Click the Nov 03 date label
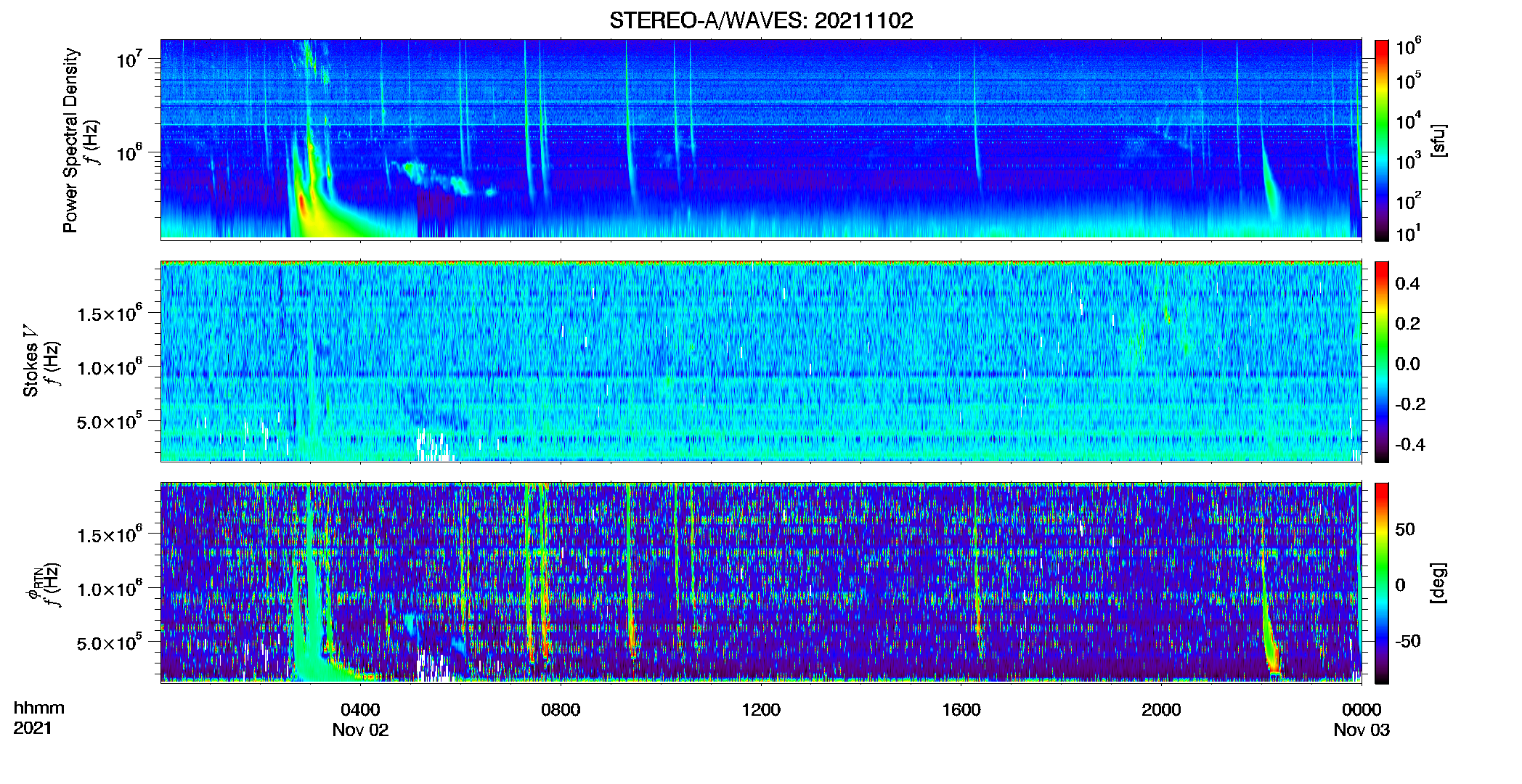 point(1362,730)
